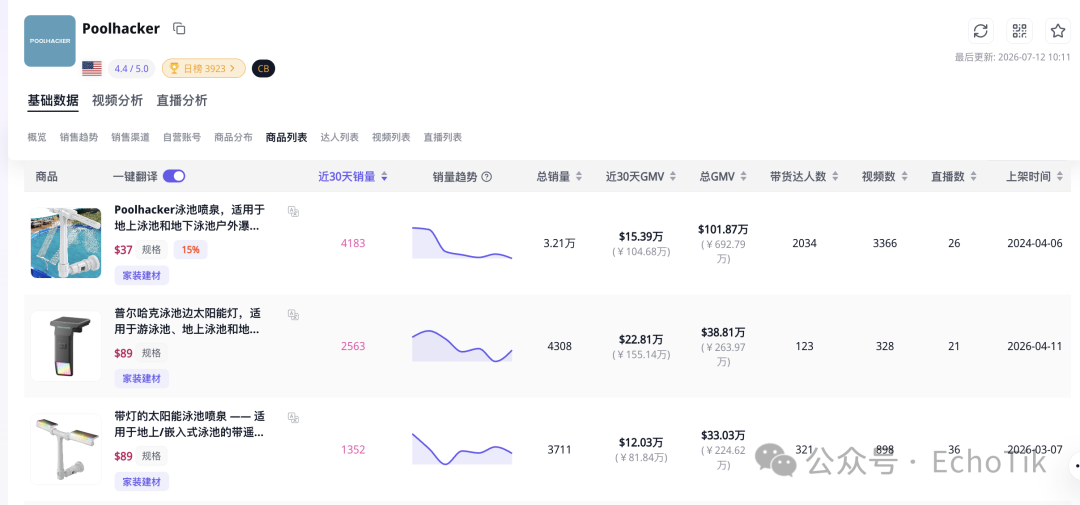Click the 2563 sales value

click(x=353, y=346)
